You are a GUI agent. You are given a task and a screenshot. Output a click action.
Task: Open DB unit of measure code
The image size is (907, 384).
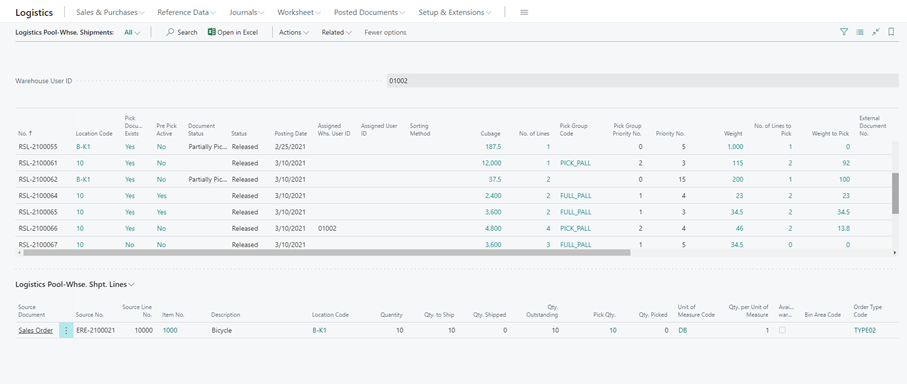(683, 330)
